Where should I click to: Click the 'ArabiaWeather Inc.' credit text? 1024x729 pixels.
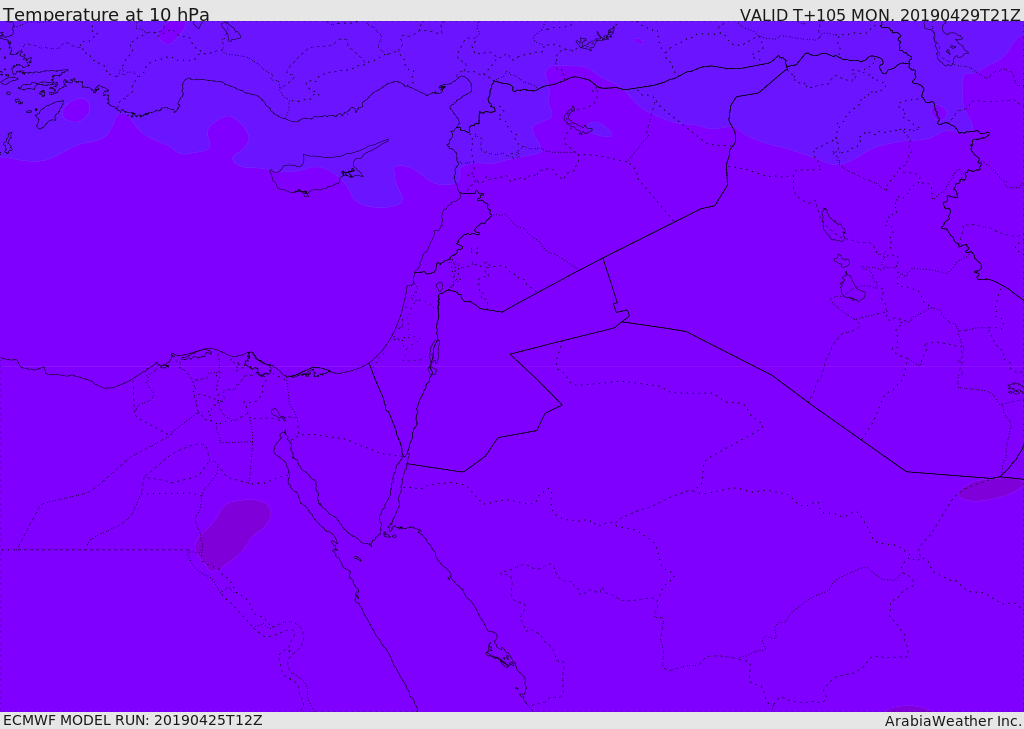tap(953, 721)
